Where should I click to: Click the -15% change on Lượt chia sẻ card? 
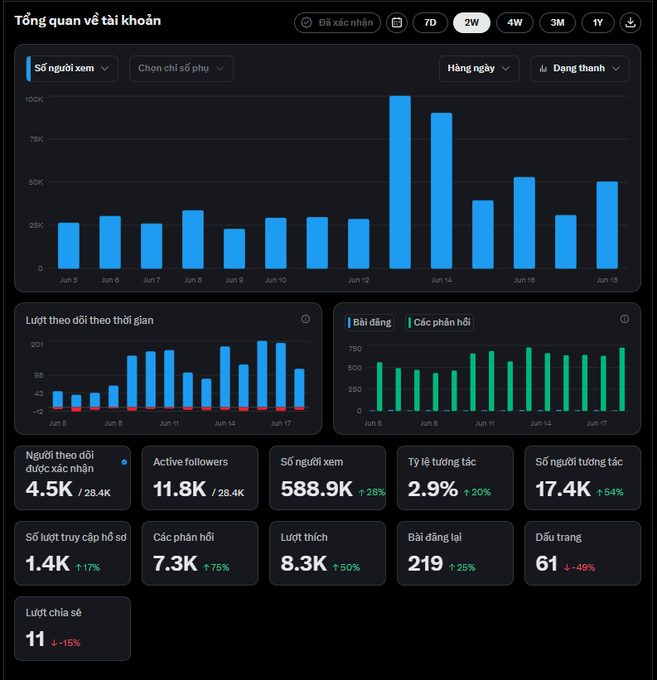[65, 643]
